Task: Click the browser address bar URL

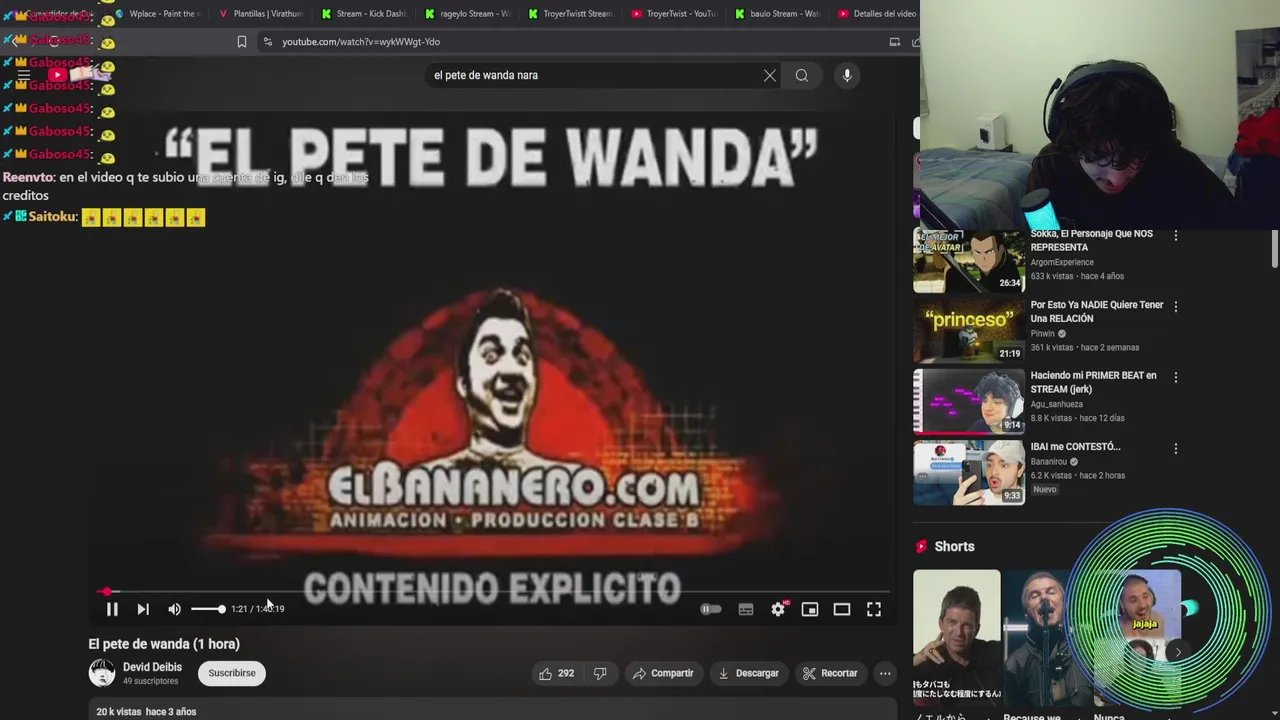Action: 361,42
